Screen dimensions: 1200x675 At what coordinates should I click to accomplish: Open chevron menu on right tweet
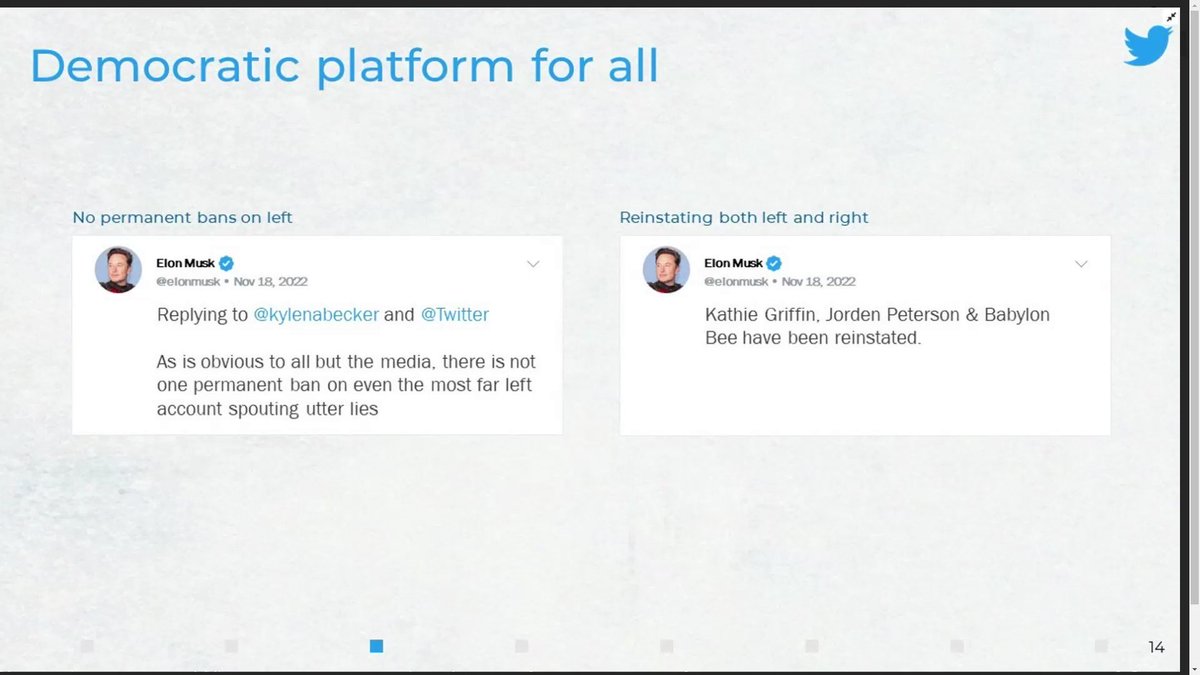[x=1081, y=264]
